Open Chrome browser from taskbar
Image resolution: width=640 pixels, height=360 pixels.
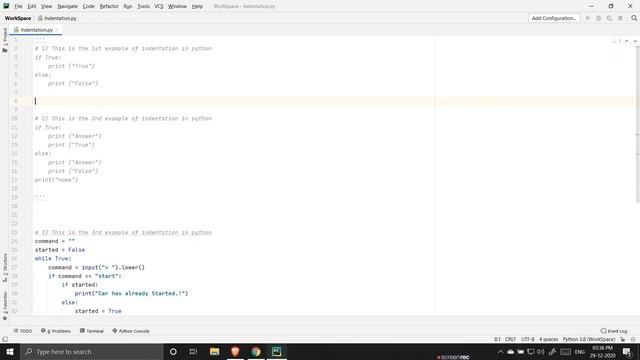tap(256, 351)
